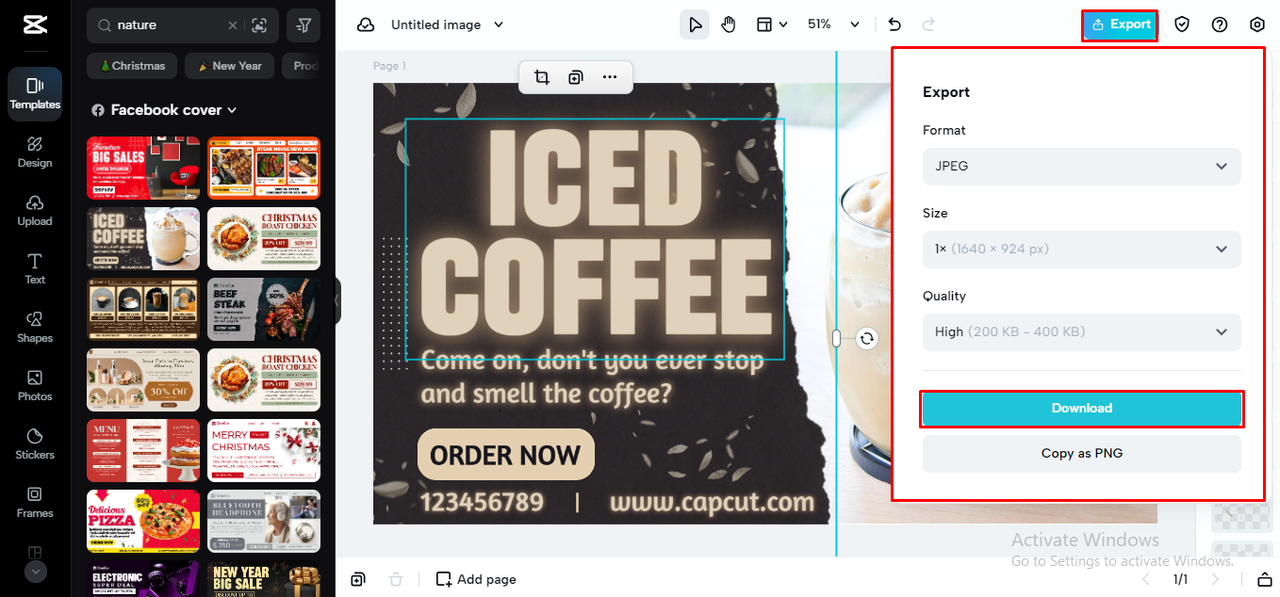Click the Delicious Pizza template thumbnail
Viewport: 1280px width, 597px height.
click(x=144, y=521)
